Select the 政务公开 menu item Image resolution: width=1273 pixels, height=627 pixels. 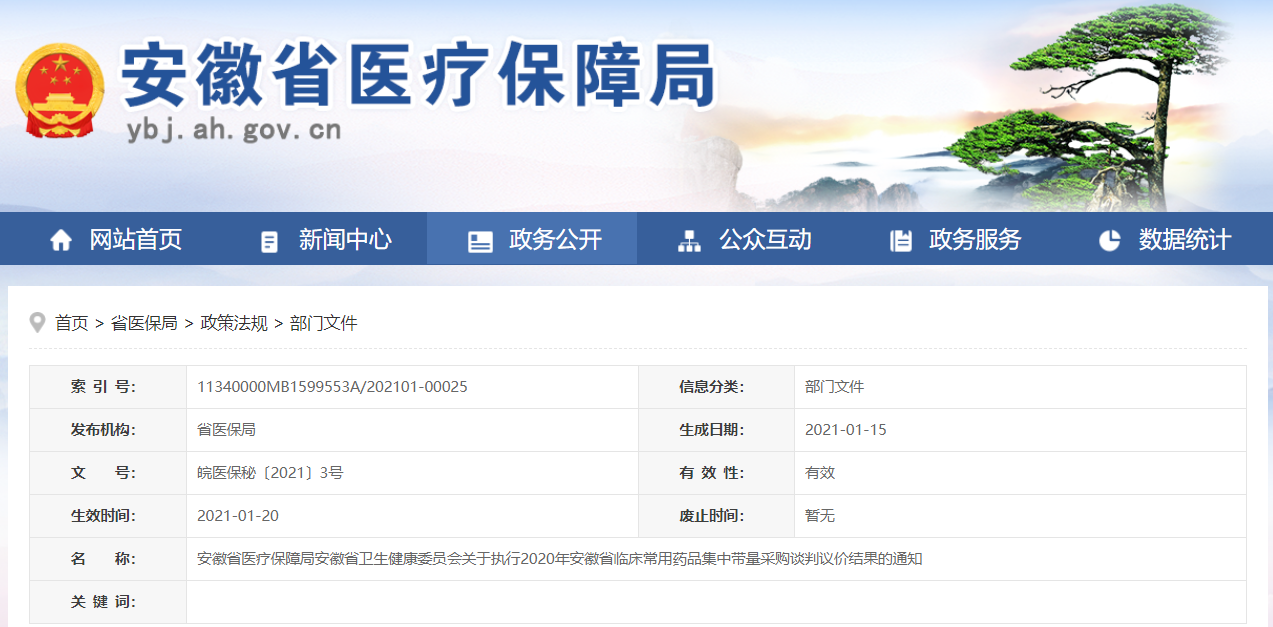pyautogui.click(x=555, y=240)
